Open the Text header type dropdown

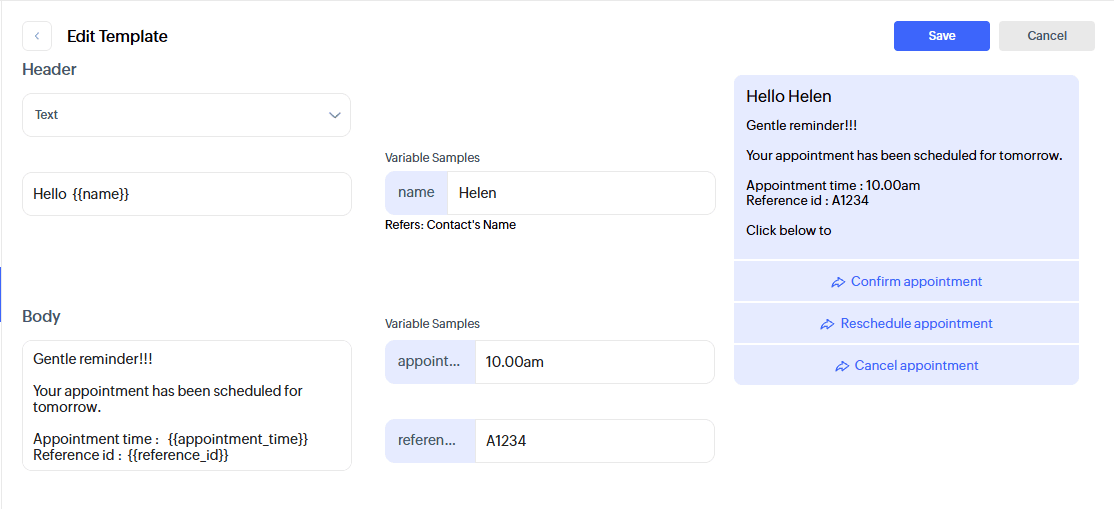186,115
